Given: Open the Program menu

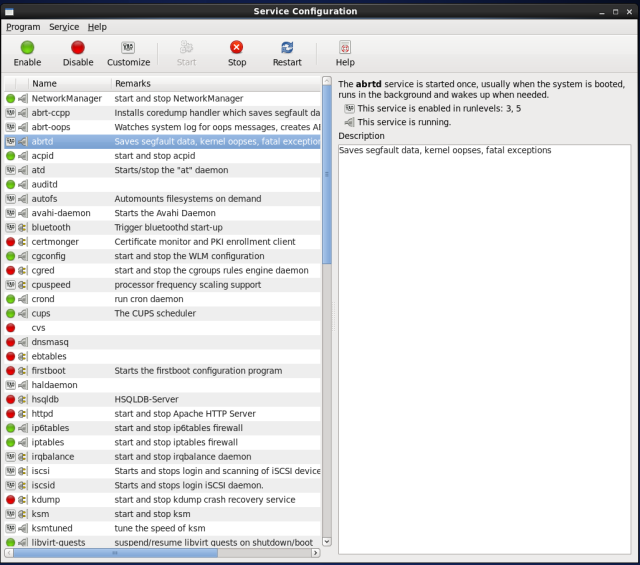Looking at the screenshot, I should (23, 27).
